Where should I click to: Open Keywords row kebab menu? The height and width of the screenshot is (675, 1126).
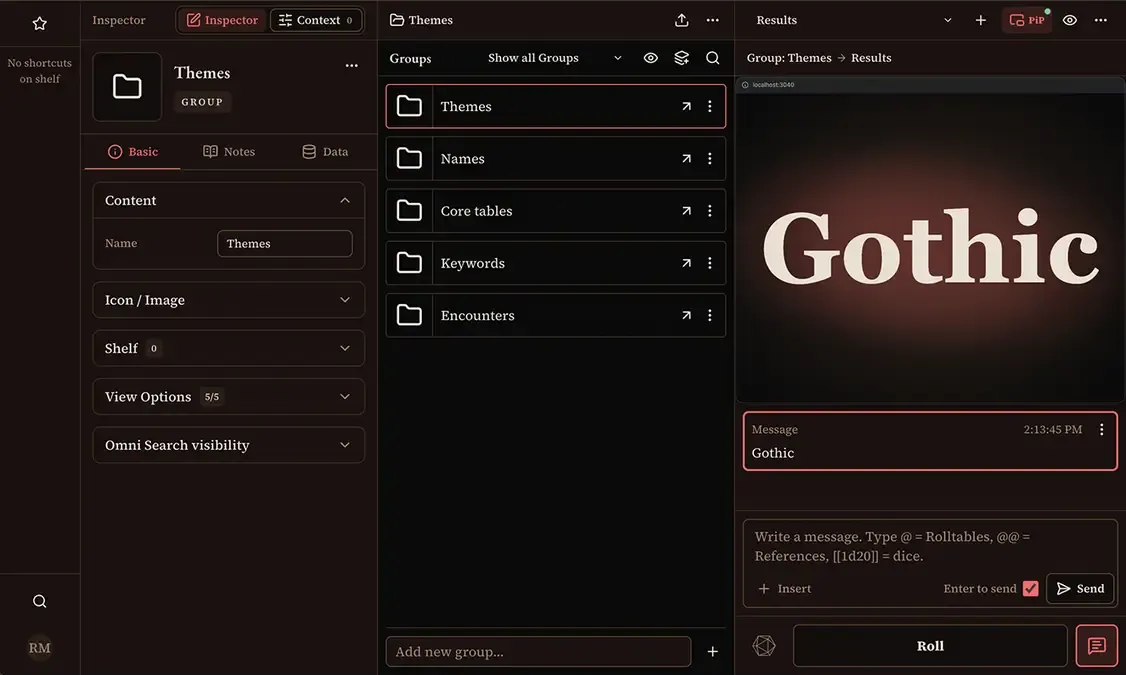tap(709, 264)
